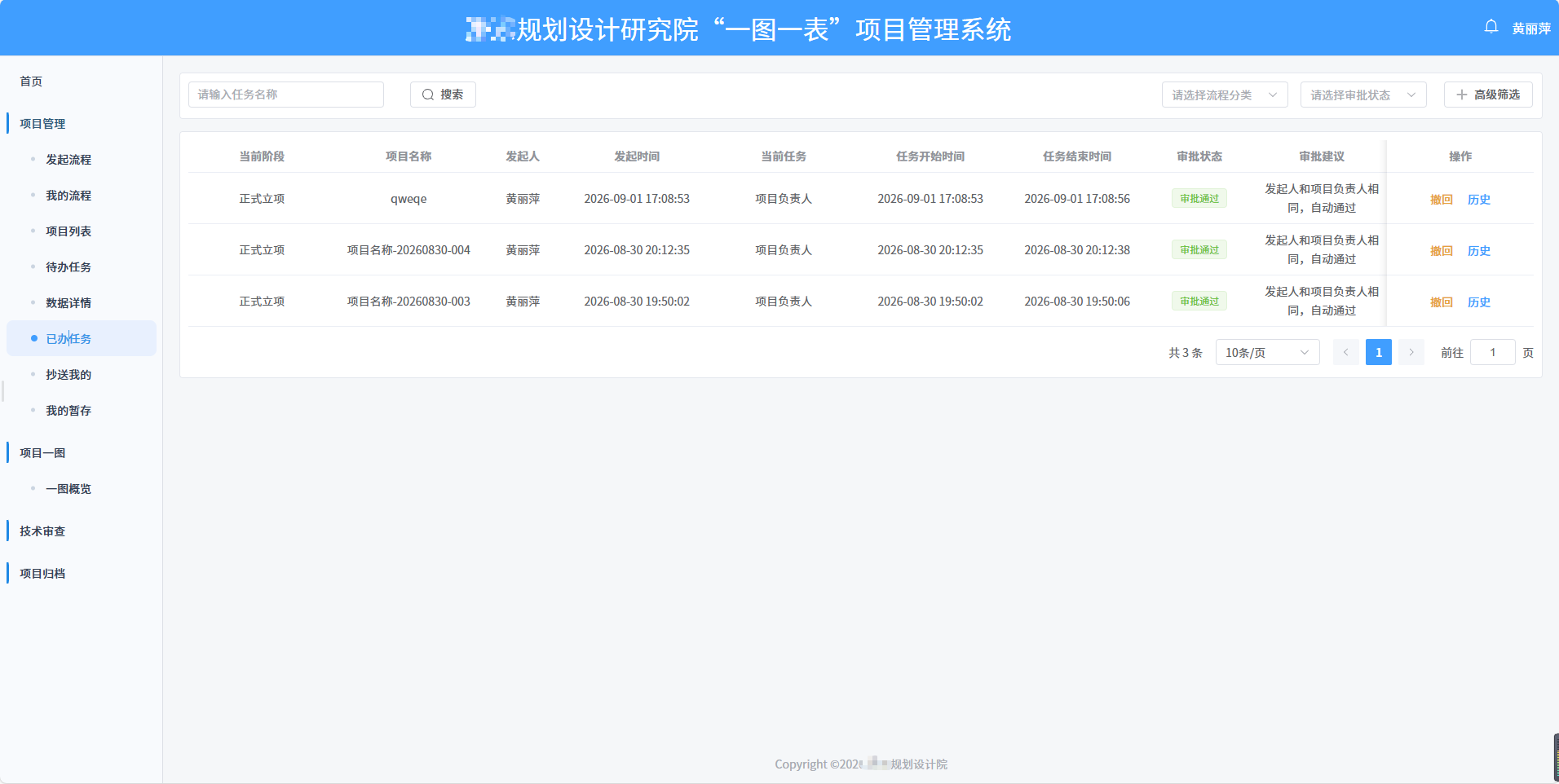
Task: Click the 发起时间 column header
Action: (x=637, y=156)
